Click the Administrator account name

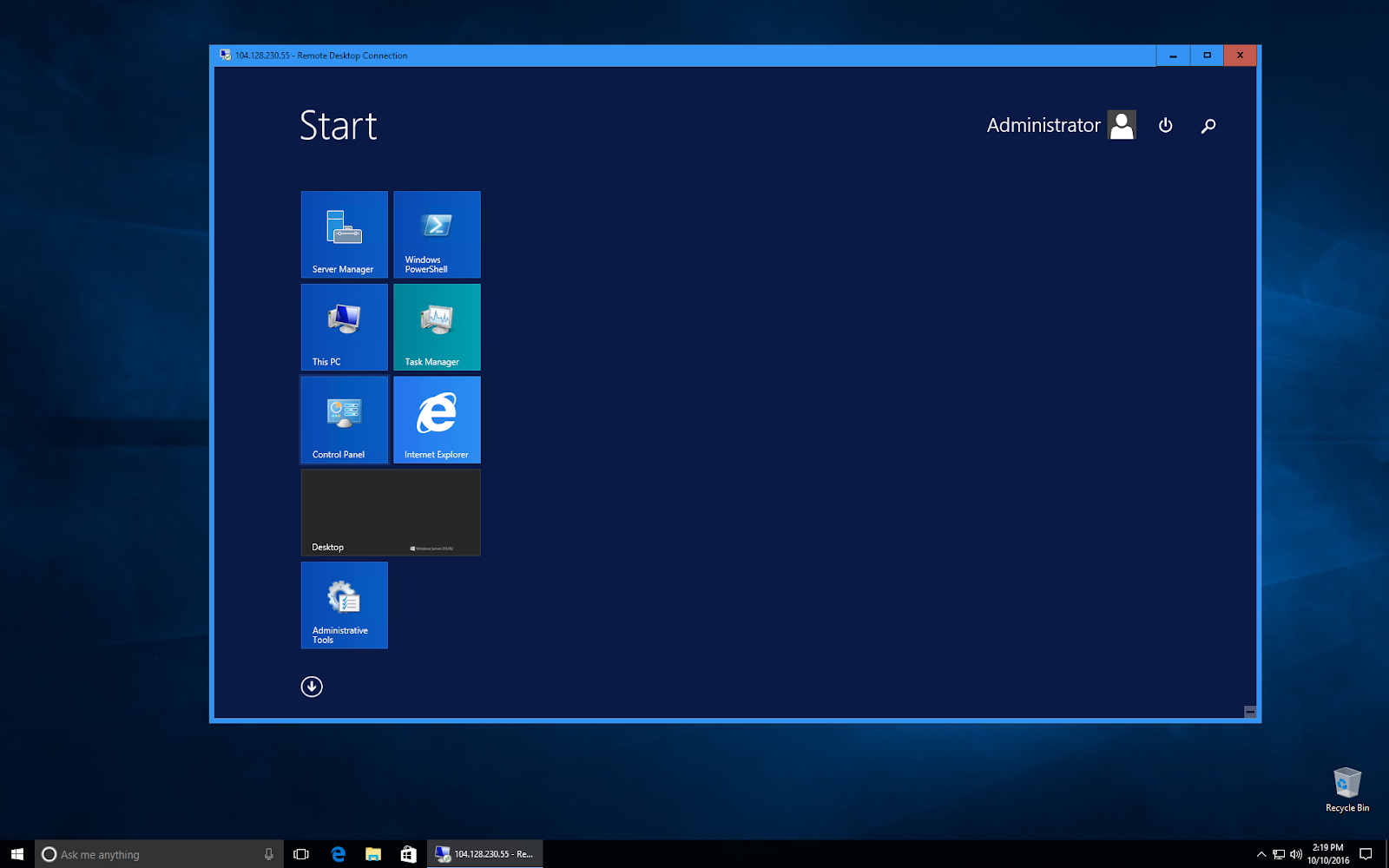(x=1043, y=124)
